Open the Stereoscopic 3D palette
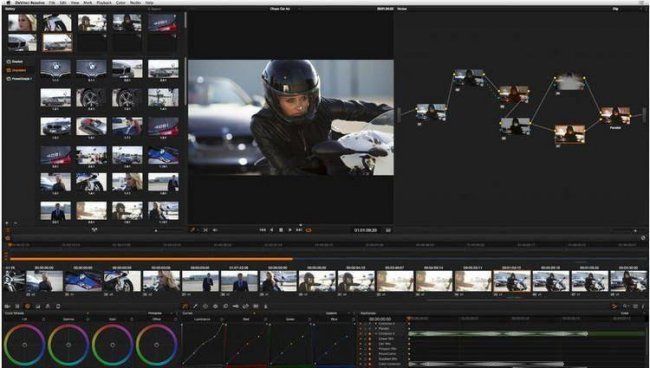 [256, 306]
